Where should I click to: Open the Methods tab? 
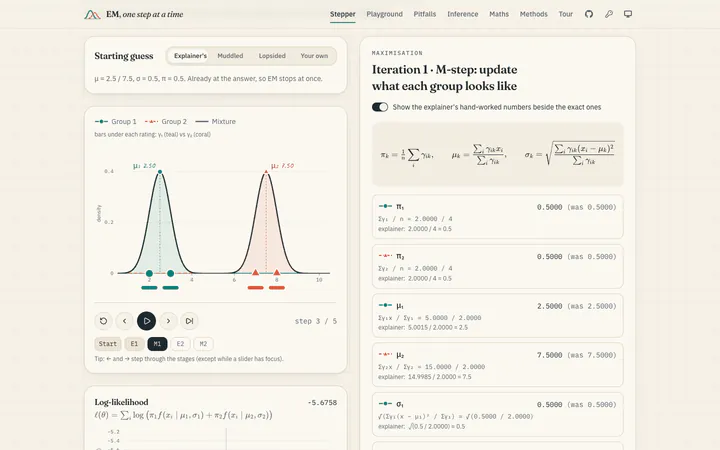[534, 14]
